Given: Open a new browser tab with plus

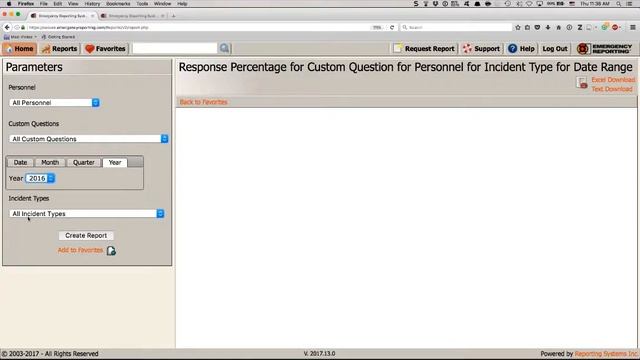Looking at the screenshot, I should (173, 16).
